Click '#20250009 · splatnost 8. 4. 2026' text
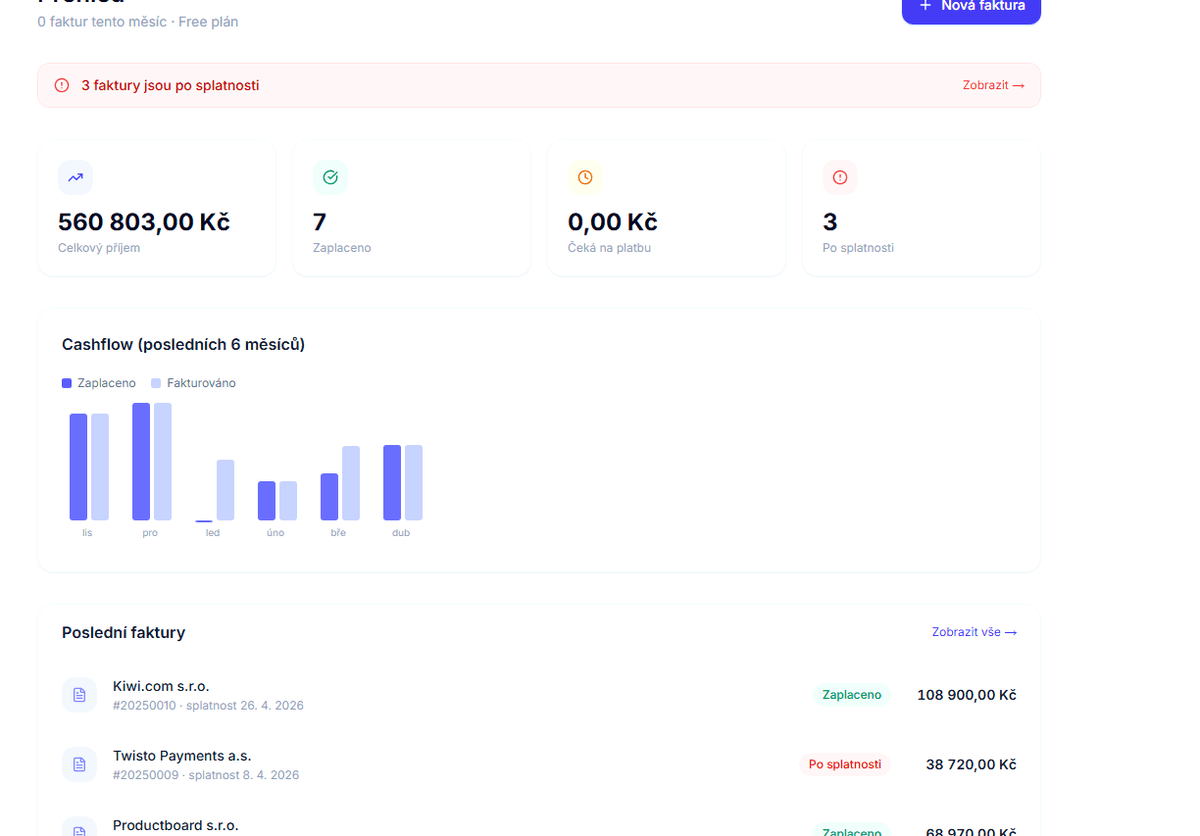 point(206,775)
